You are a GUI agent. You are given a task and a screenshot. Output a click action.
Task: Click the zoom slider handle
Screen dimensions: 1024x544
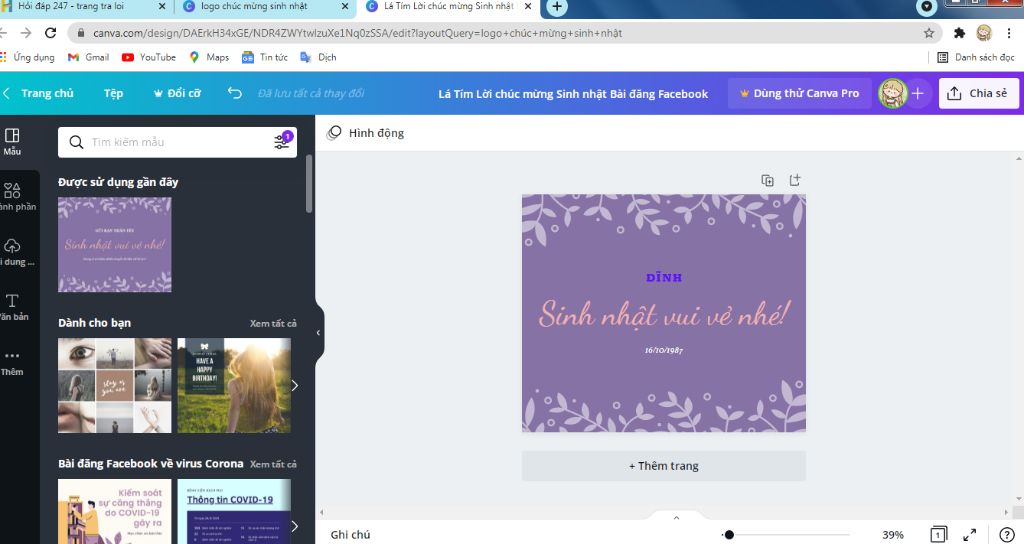click(x=729, y=535)
